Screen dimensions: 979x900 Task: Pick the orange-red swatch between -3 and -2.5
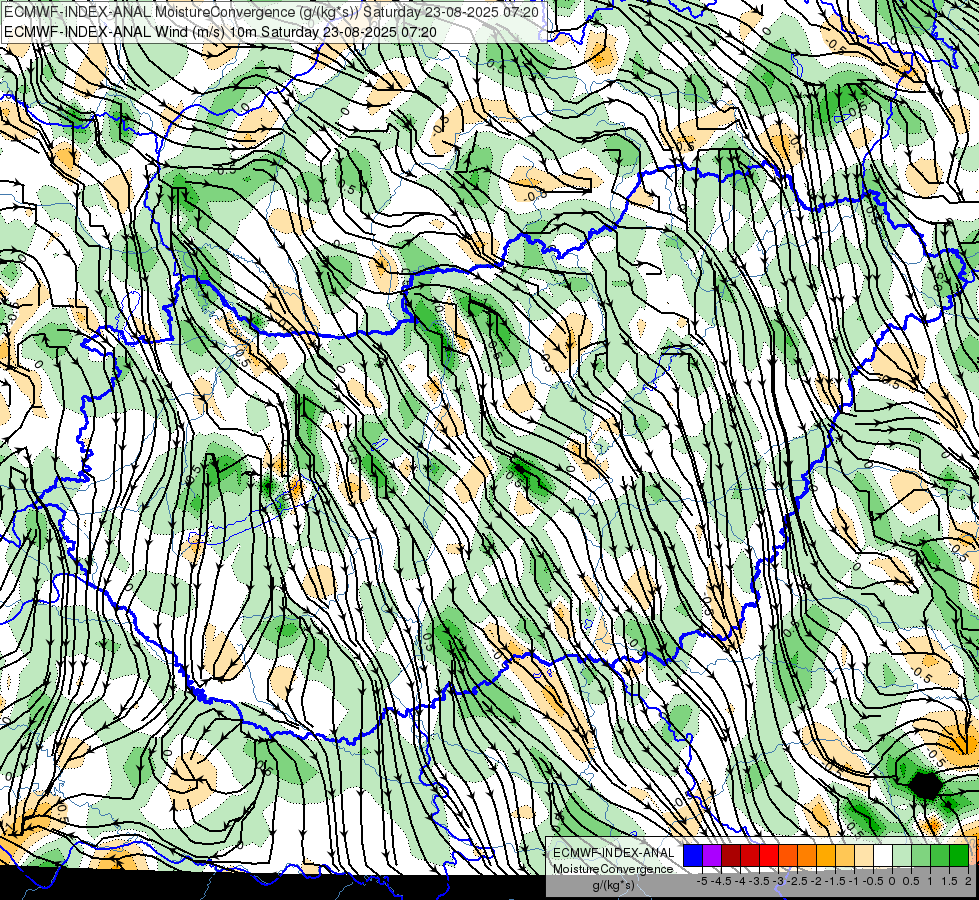point(788,855)
